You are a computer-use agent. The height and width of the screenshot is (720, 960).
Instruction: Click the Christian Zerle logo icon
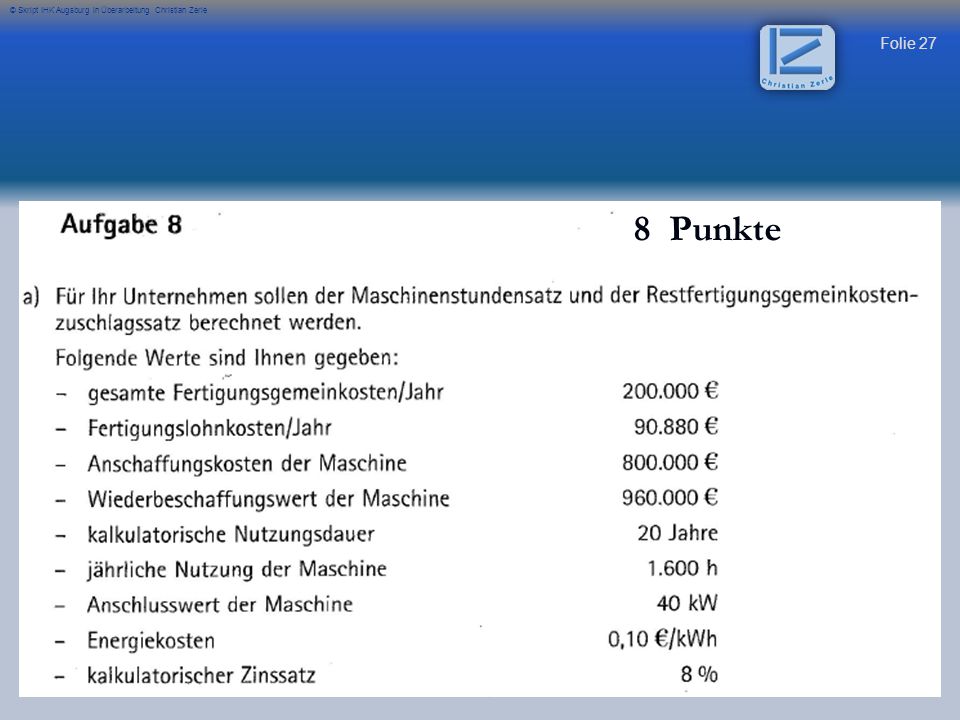pyautogui.click(x=797, y=58)
